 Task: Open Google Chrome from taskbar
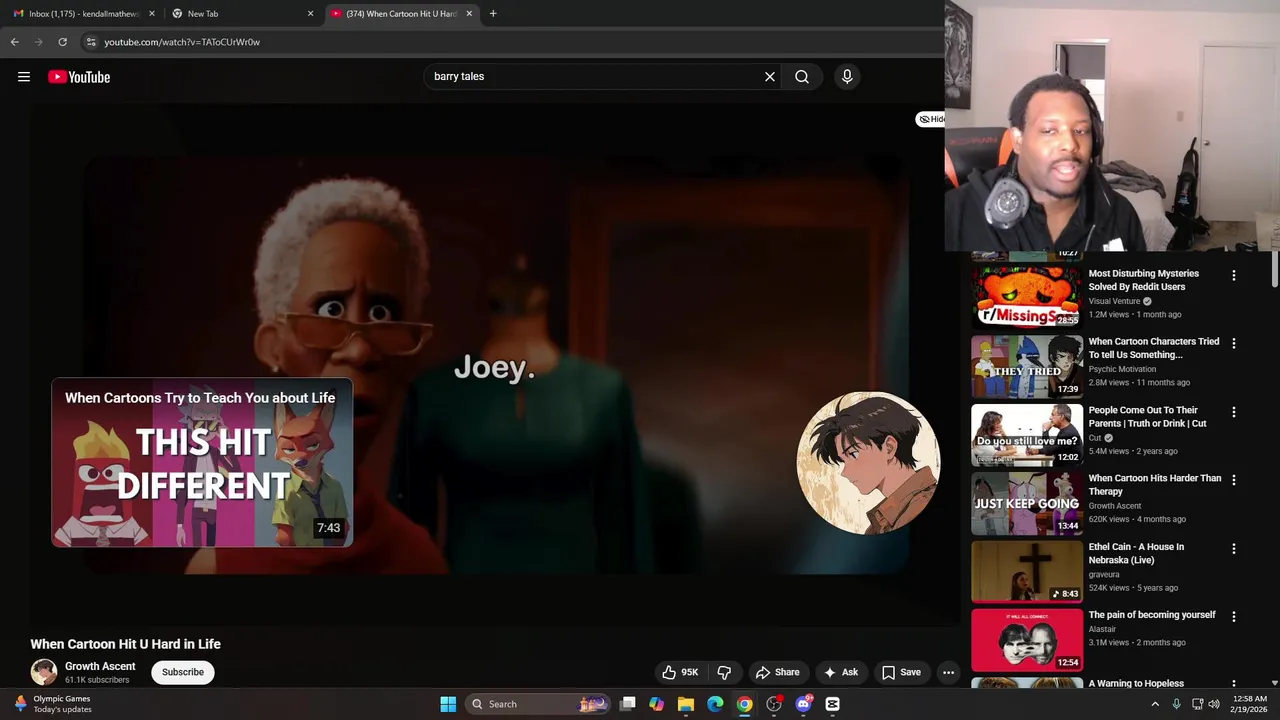745,704
